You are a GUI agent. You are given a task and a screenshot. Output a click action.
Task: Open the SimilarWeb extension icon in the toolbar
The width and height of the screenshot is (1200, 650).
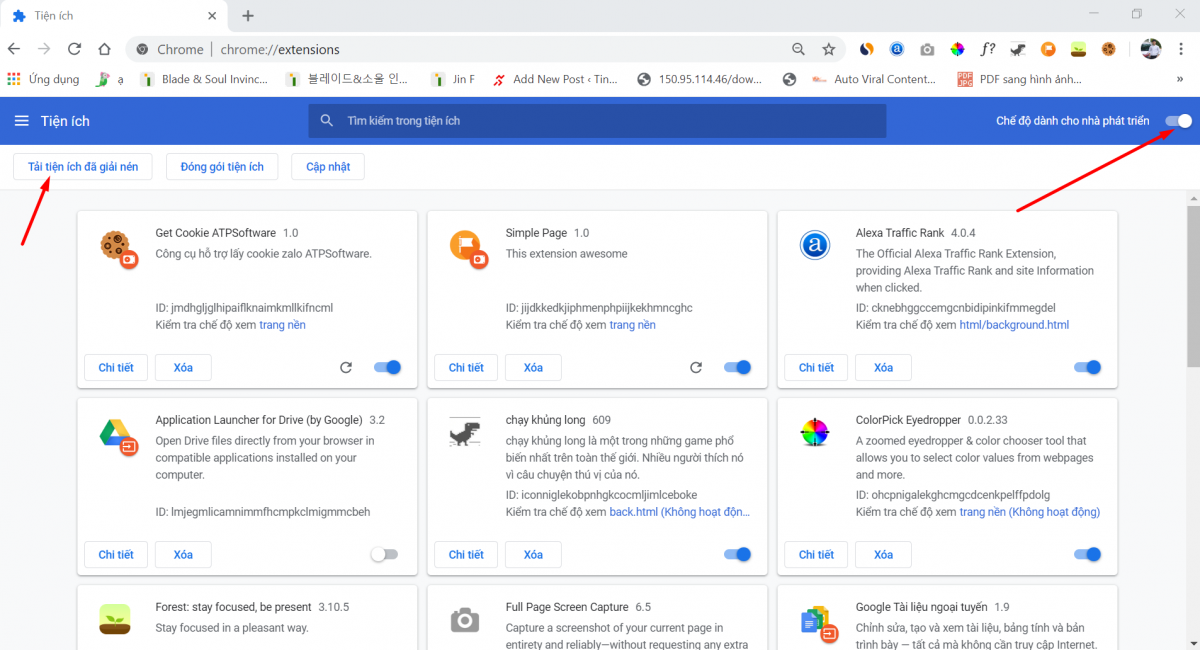pyautogui.click(x=867, y=49)
